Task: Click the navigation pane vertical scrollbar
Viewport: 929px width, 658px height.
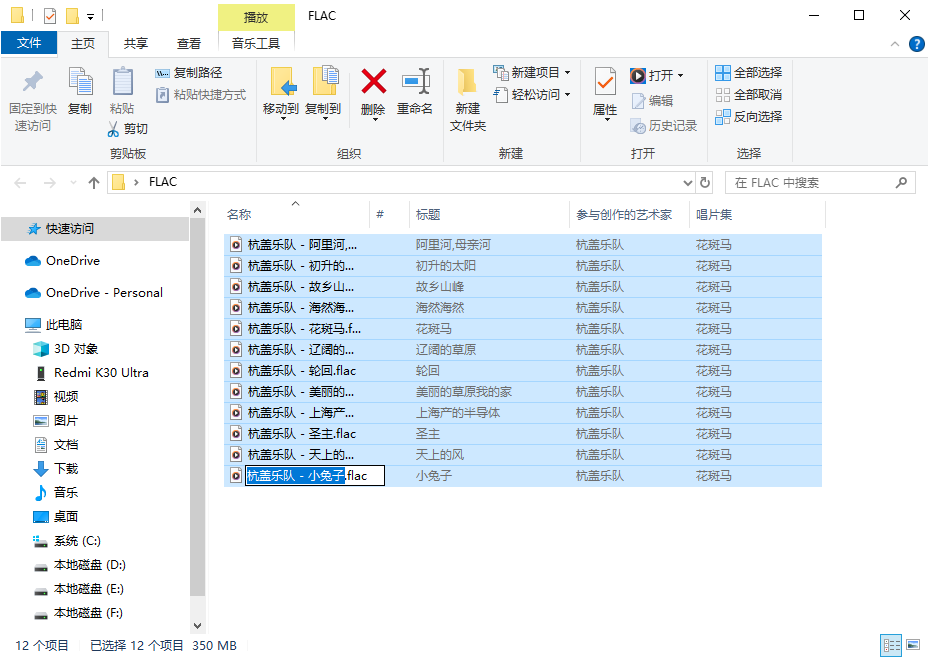Action: 197,400
